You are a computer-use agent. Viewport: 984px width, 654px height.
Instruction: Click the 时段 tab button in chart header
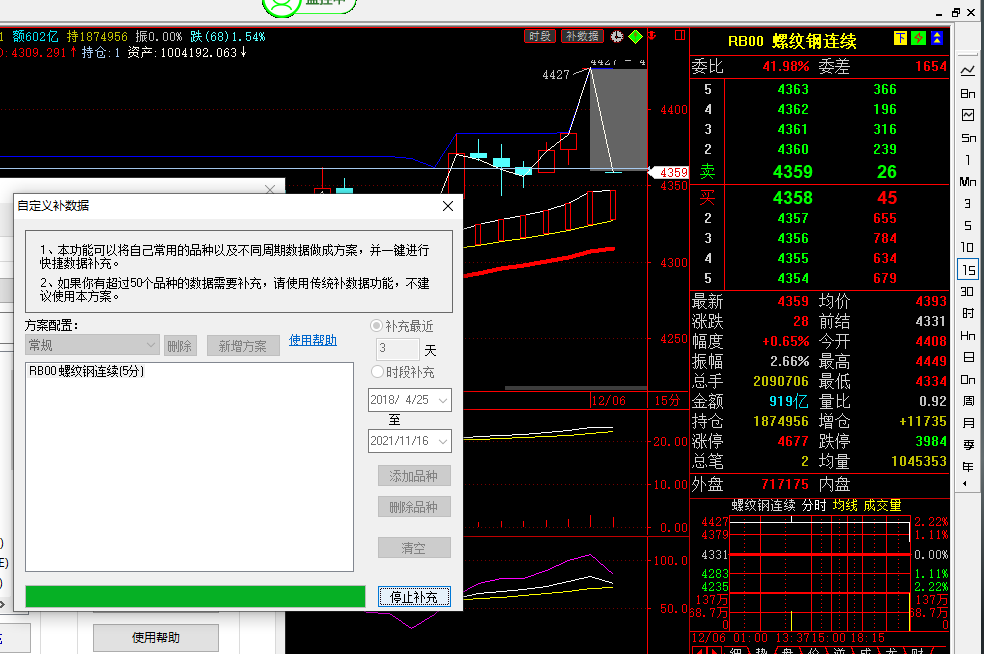[x=539, y=36]
